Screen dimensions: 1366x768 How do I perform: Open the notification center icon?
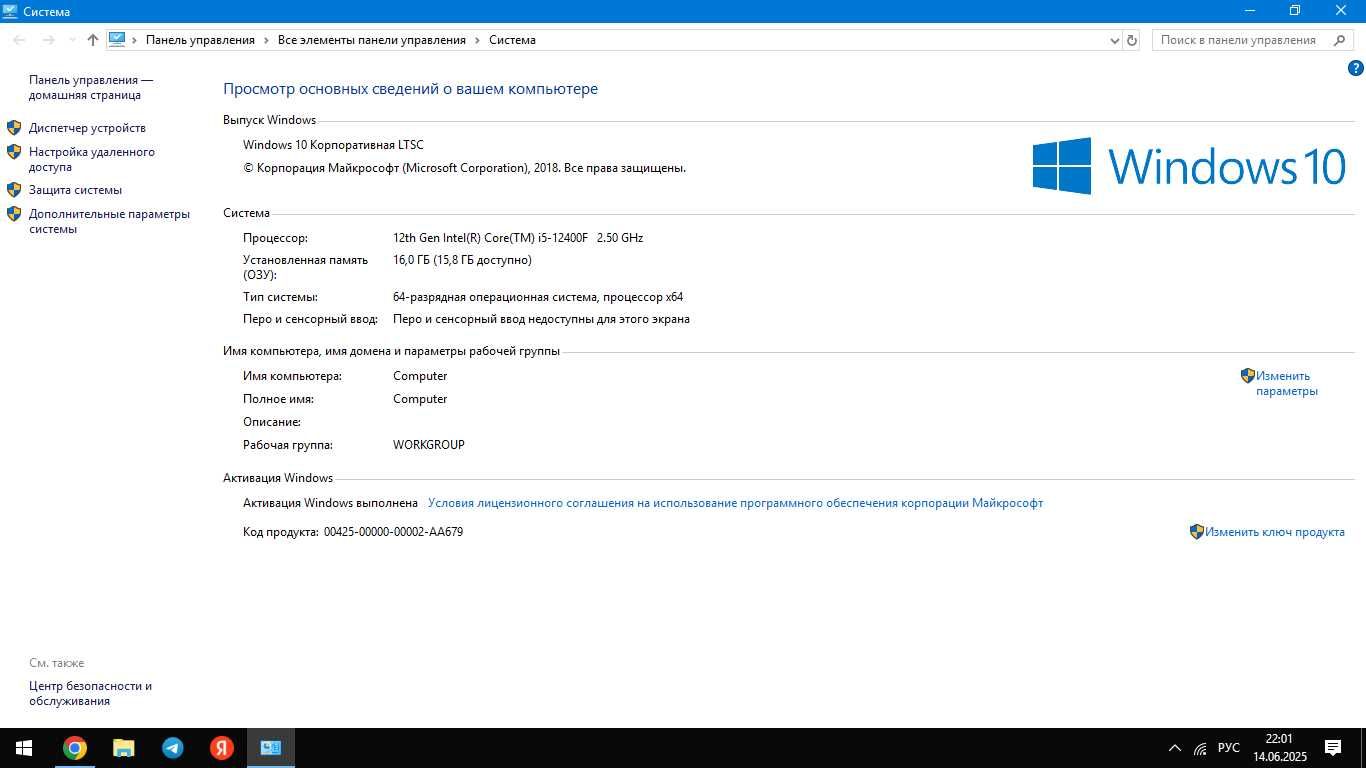pos(1333,748)
